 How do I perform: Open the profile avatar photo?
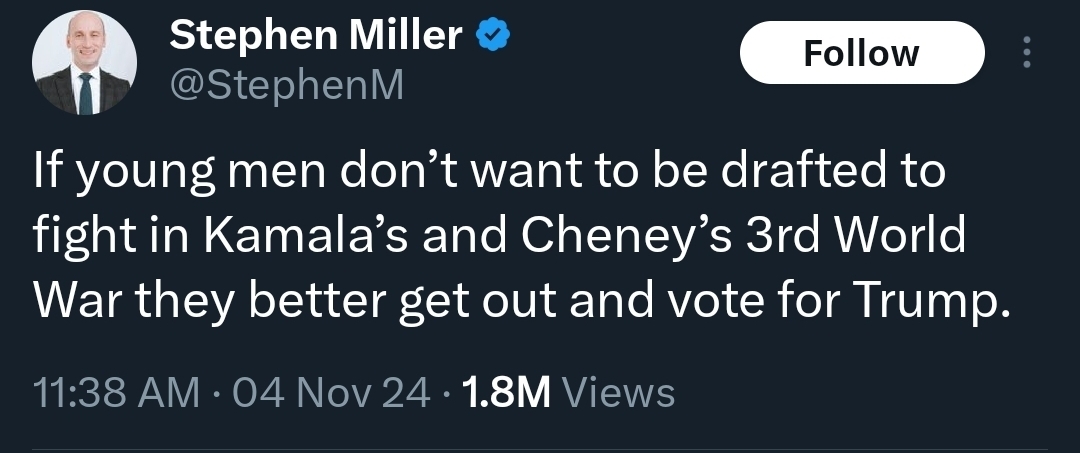(82, 66)
